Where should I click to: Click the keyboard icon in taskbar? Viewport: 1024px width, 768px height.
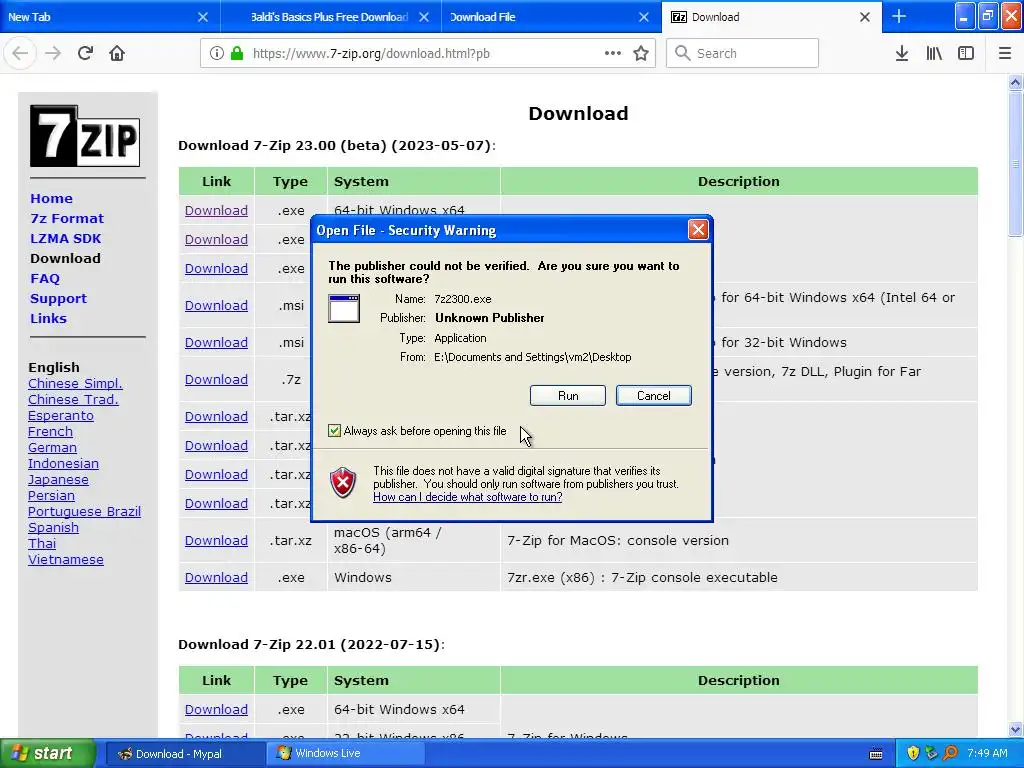pyautogui.click(x=876, y=754)
